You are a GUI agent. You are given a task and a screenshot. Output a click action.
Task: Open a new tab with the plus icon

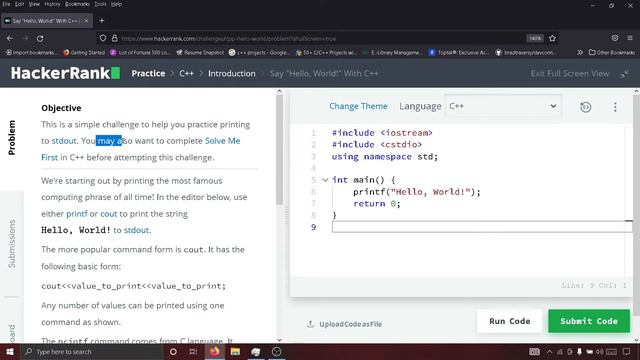[x=102, y=20]
